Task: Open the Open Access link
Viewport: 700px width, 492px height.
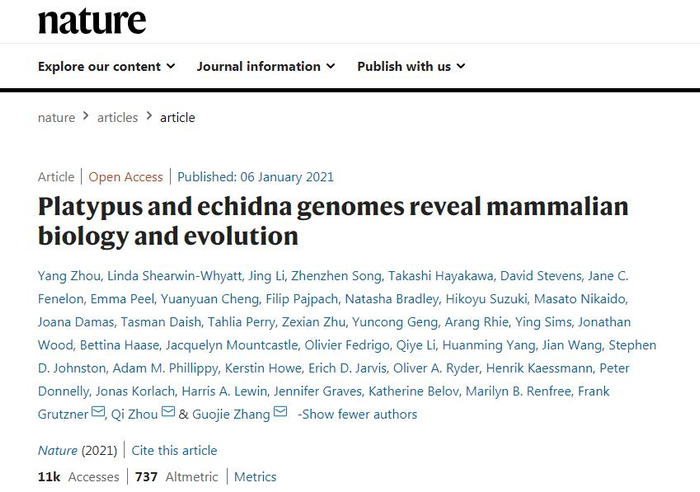Action: (x=126, y=177)
